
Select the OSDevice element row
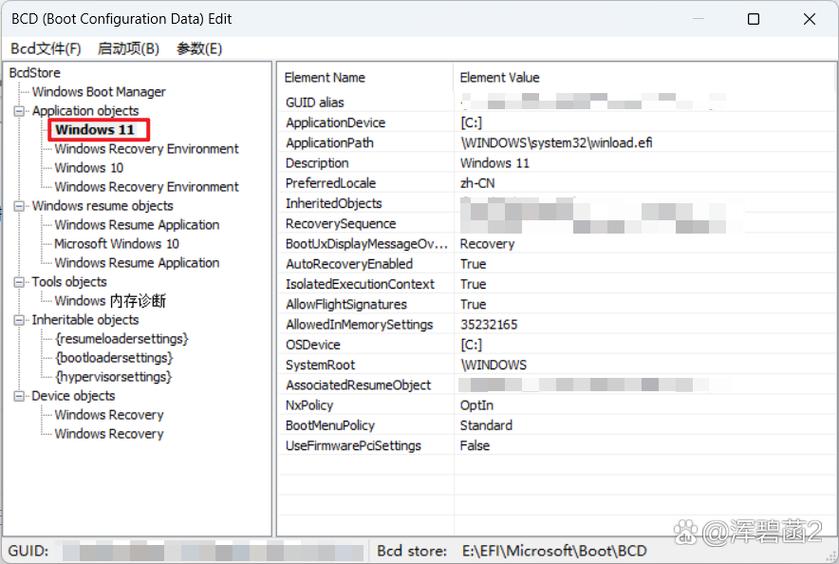556,345
